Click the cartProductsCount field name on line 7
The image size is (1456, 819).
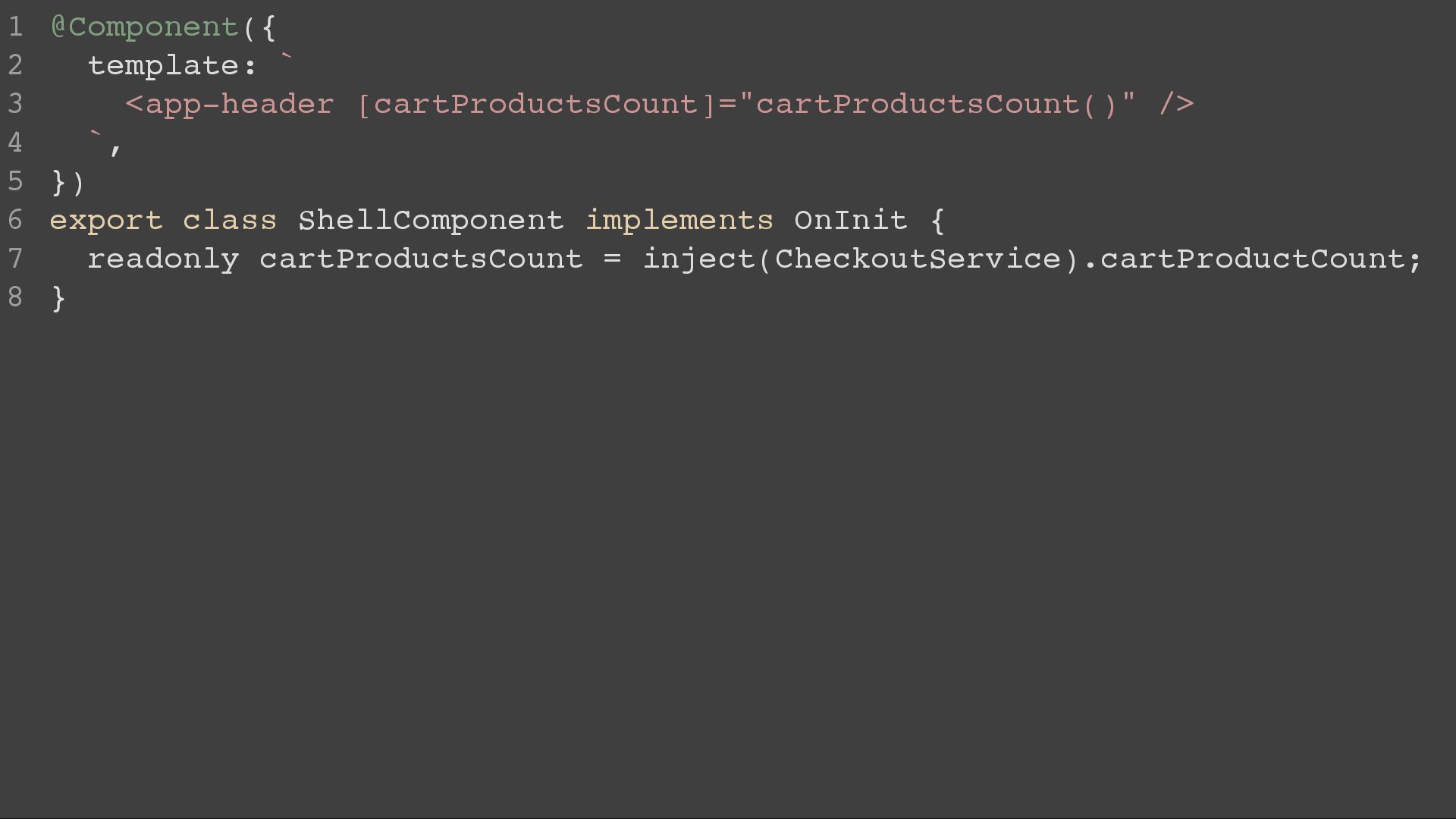421,259
